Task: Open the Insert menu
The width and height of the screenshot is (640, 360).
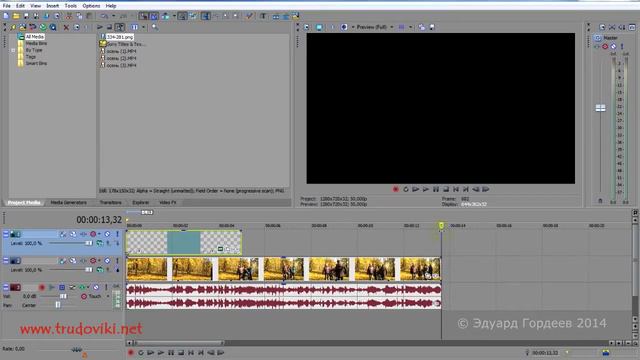Action: [x=53, y=6]
